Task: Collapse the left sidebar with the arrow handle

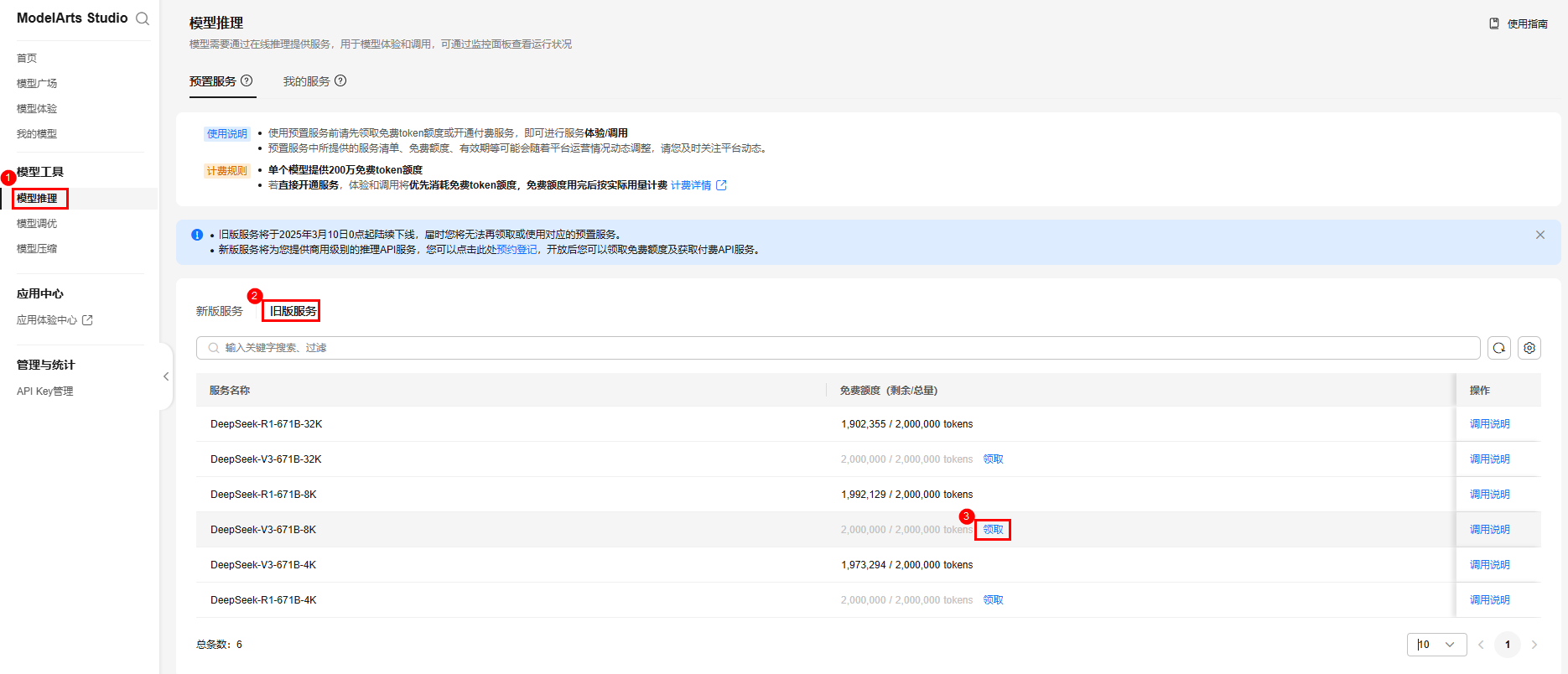Action: pos(166,376)
